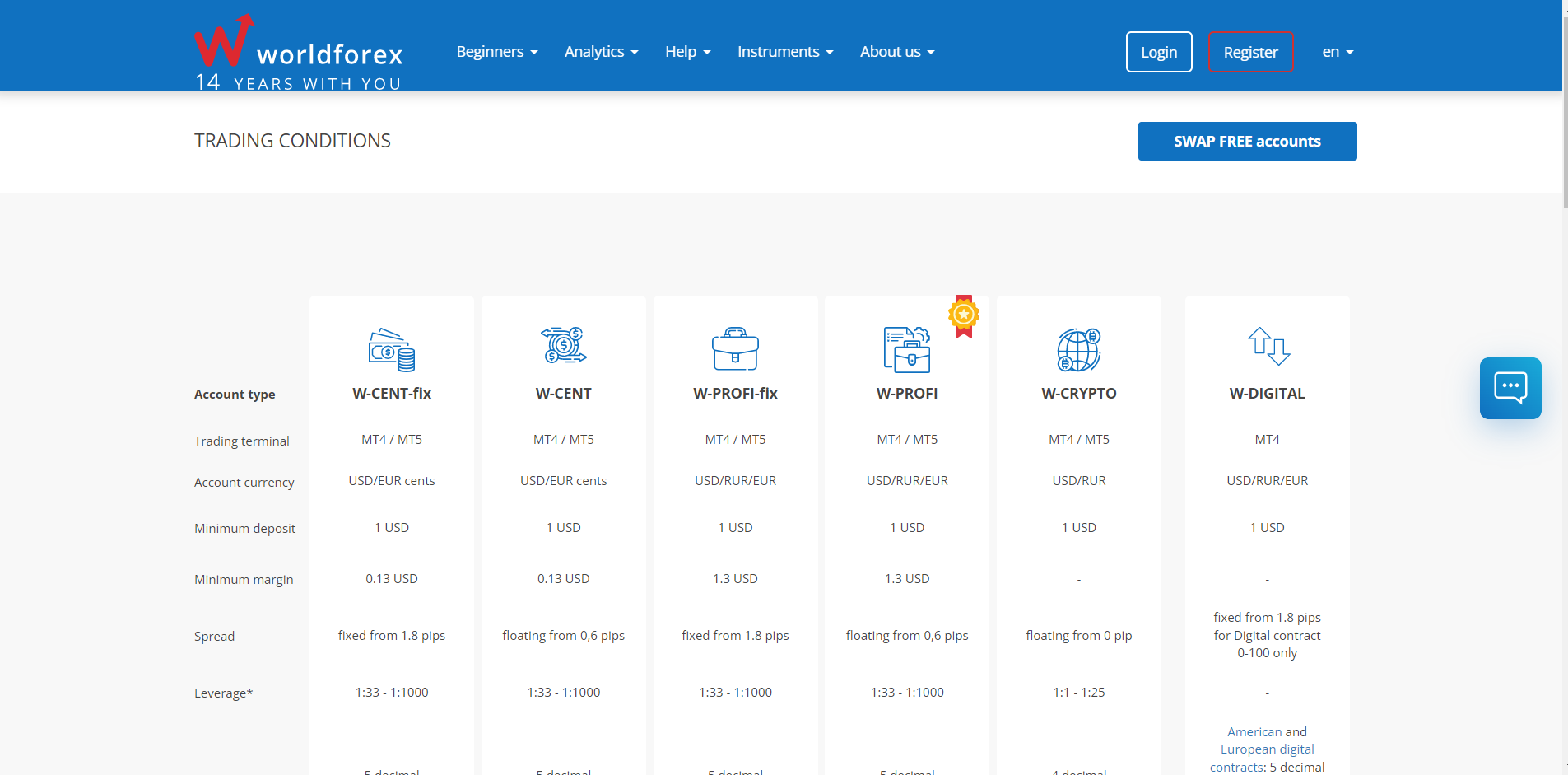The image size is (1568, 775).
Task: Click W-CENT spread floating from 0,6 pips
Action: pos(564,636)
